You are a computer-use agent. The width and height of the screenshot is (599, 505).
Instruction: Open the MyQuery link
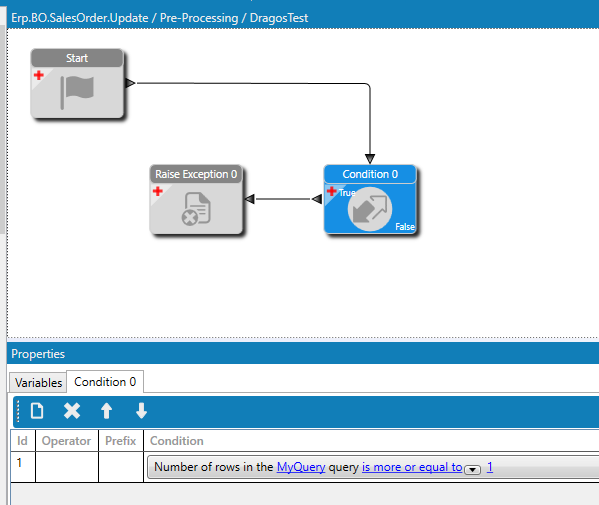point(301,467)
